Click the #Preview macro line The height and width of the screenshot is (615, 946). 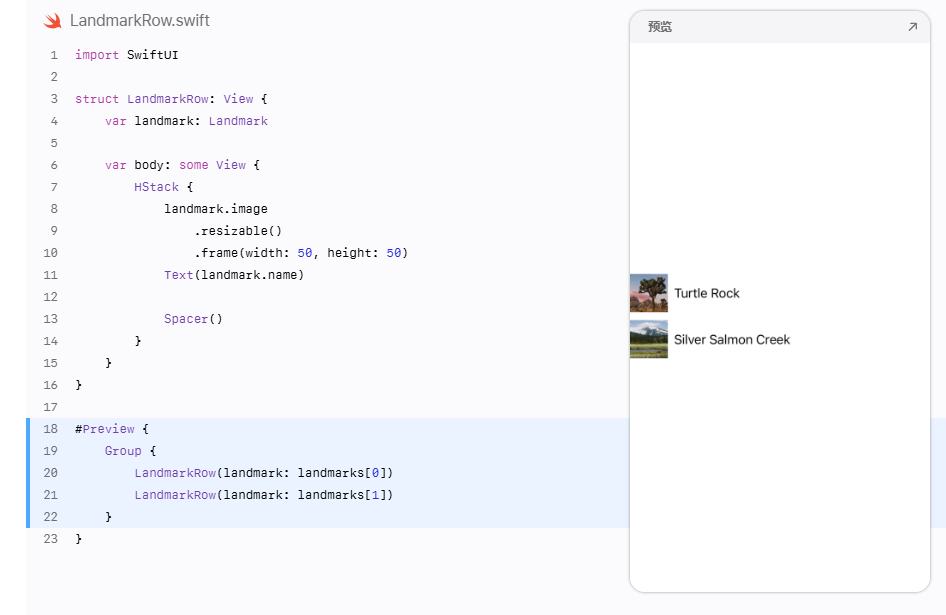[x=112, y=429]
